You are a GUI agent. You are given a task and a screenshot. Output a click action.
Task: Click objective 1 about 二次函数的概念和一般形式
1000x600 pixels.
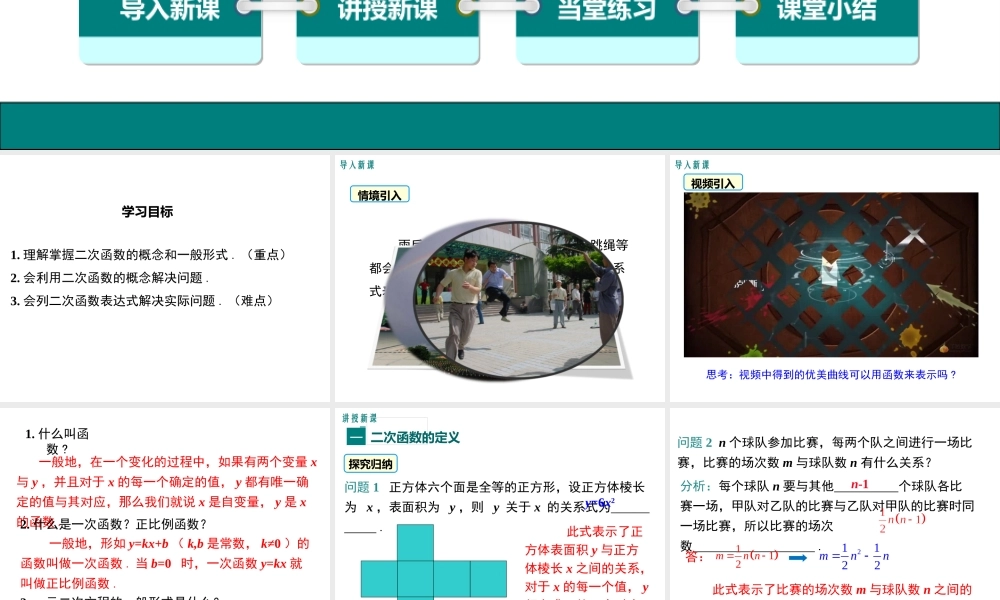click(150, 254)
